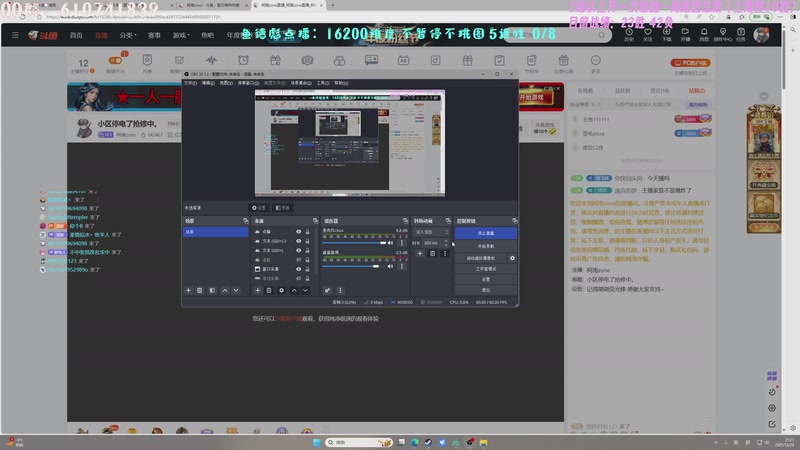Open Douyu hamburger menu icon

(15, 35)
